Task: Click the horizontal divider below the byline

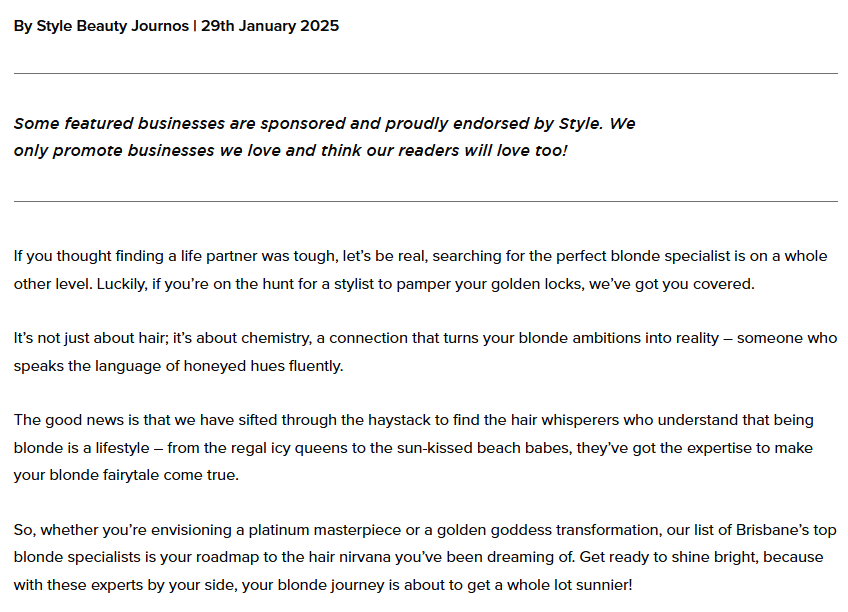Action: (x=425, y=73)
